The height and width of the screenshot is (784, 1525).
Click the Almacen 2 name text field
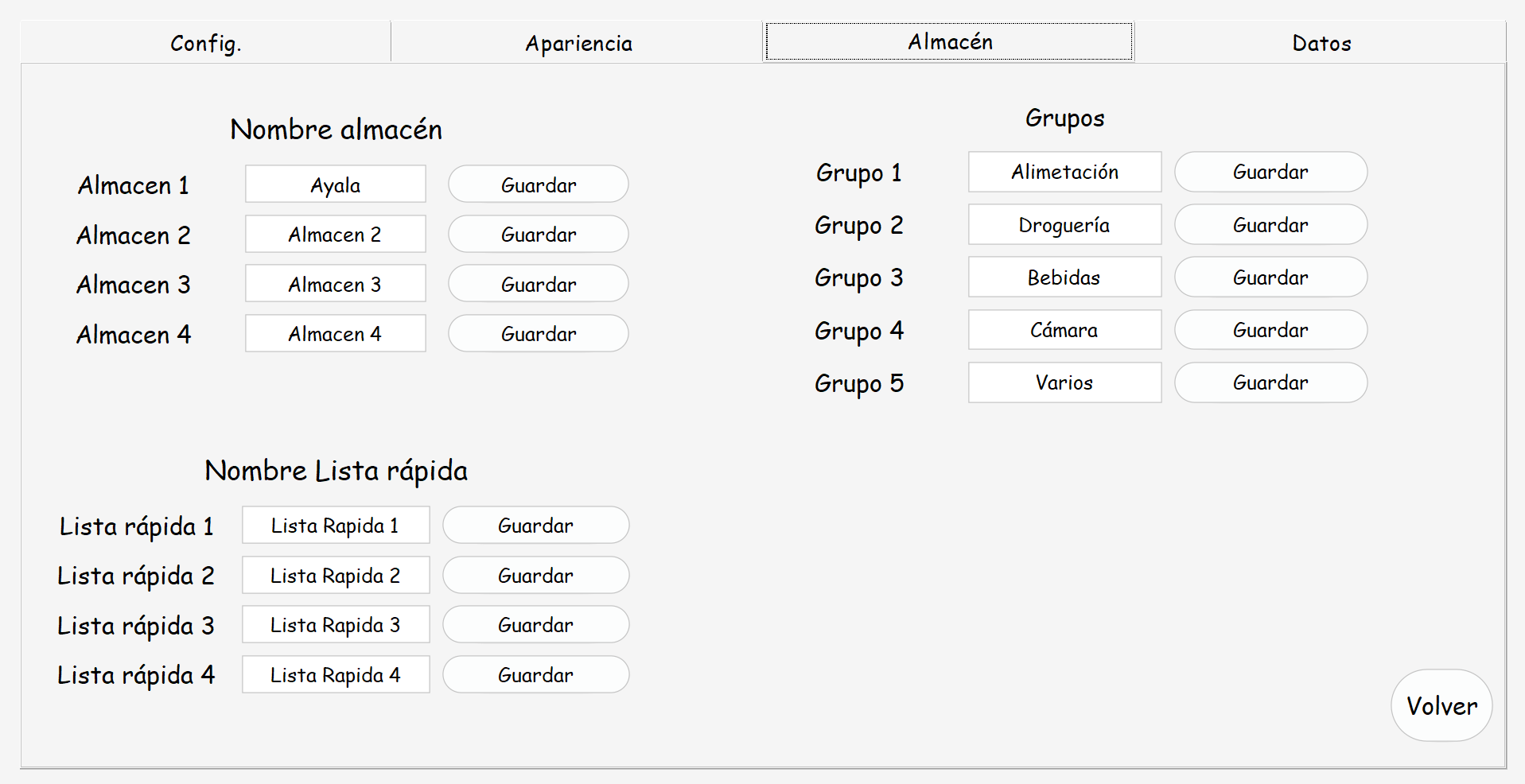point(336,234)
